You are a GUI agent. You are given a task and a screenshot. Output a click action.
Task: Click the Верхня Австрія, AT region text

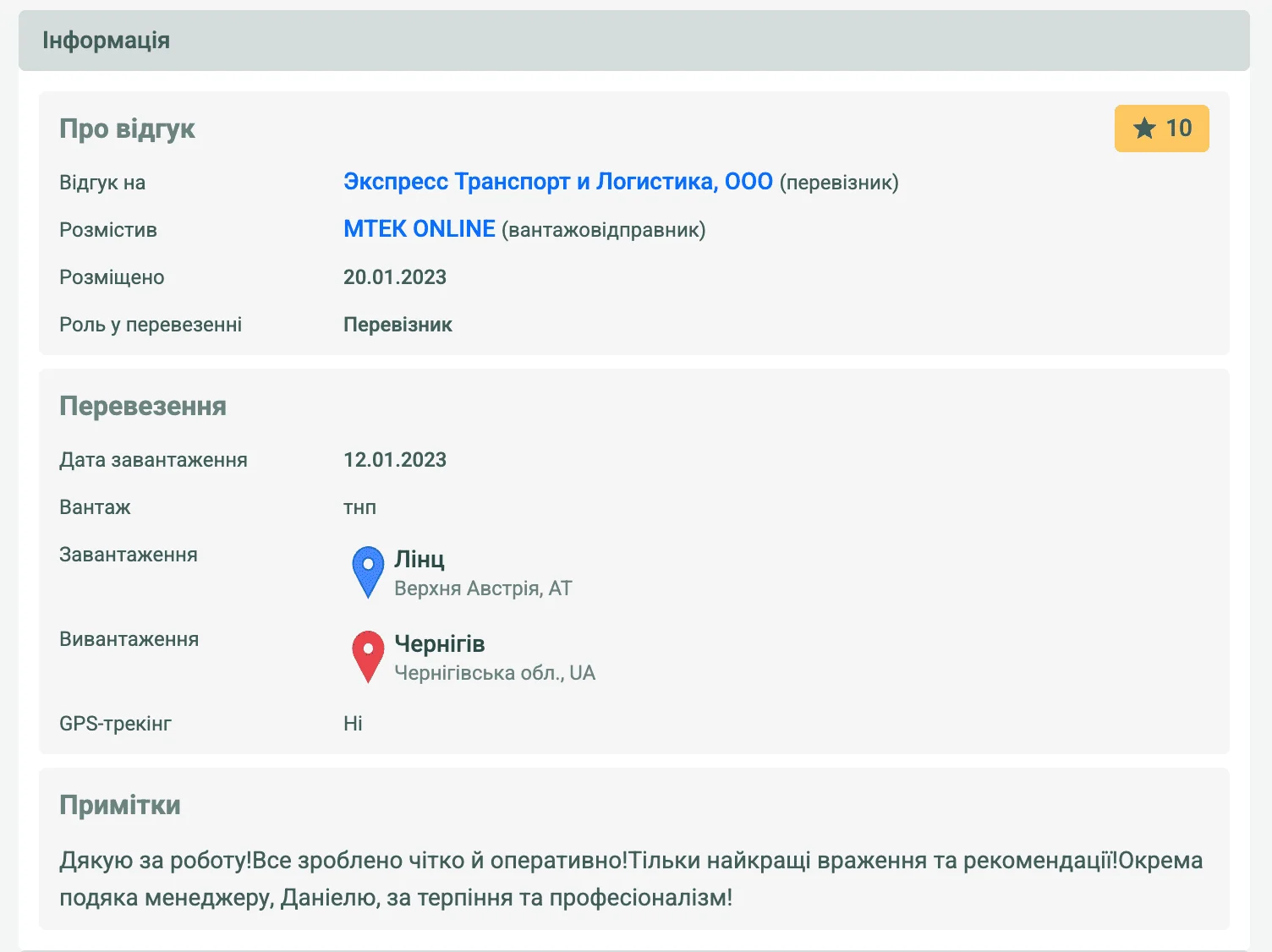(x=483, y=588)
